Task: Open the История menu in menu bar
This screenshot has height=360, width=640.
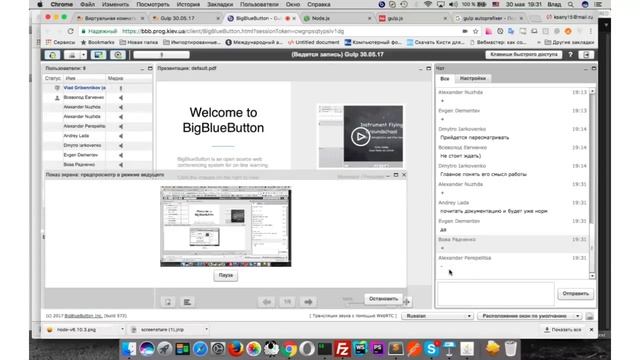Action: 188,4
